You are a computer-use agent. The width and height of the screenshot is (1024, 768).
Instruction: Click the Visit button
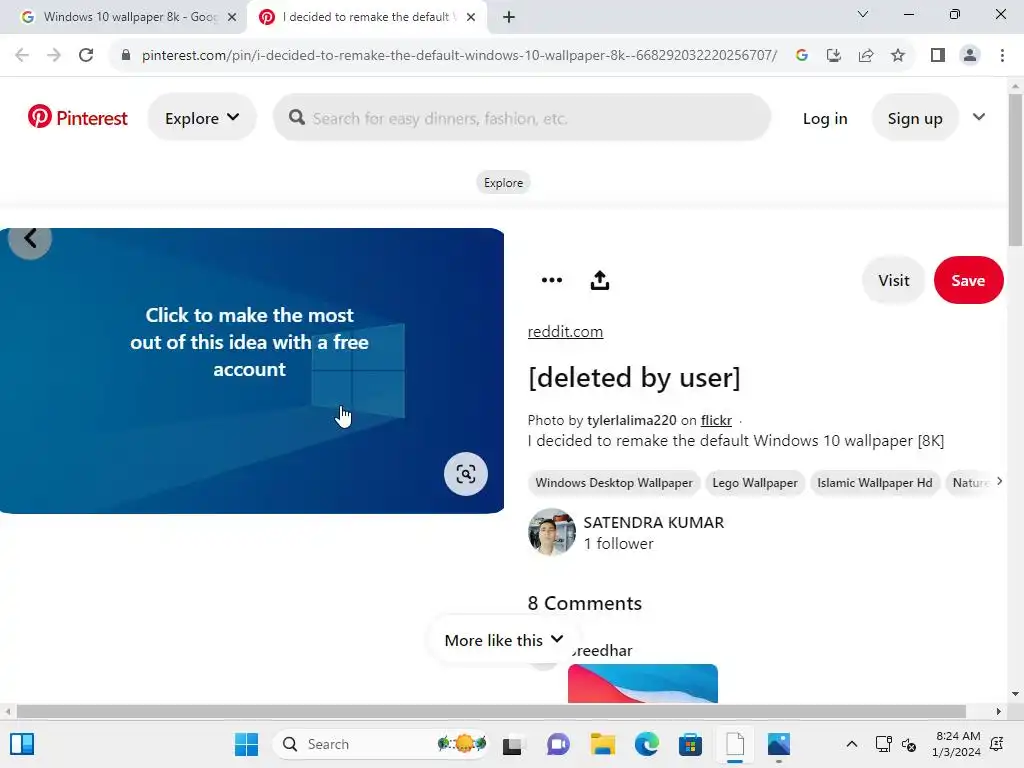(x=893, y=280)
